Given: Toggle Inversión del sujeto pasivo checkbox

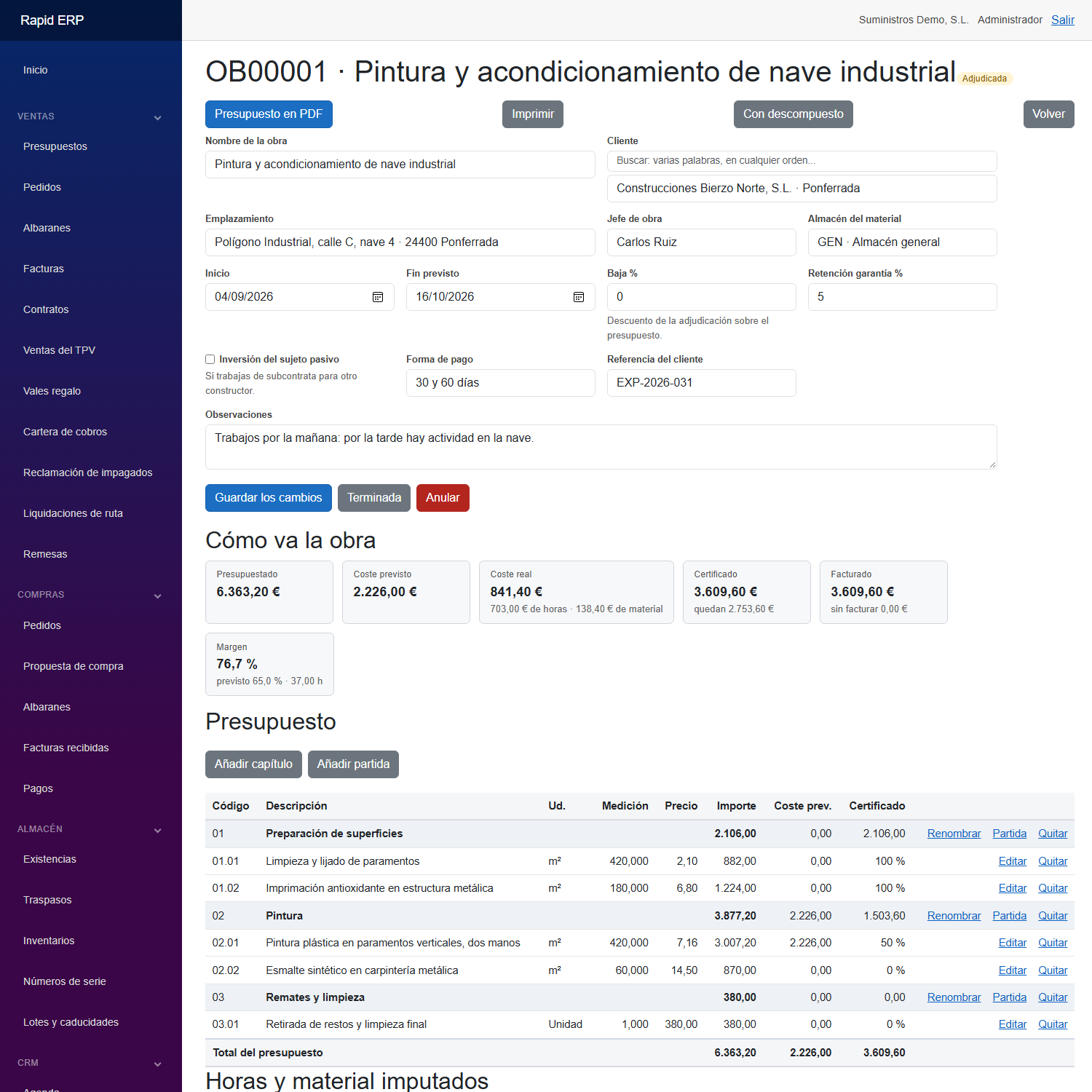Looking at the screenshot, I should tap(210, 359).
